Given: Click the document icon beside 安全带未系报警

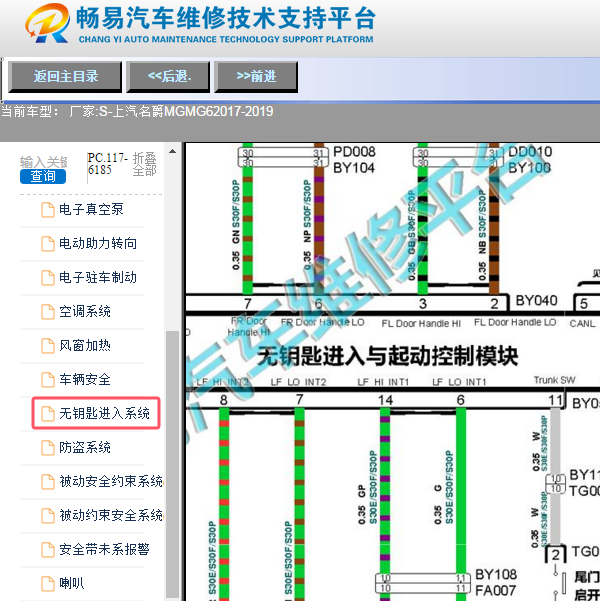Looking at the screenshot, I should (48, 550).
